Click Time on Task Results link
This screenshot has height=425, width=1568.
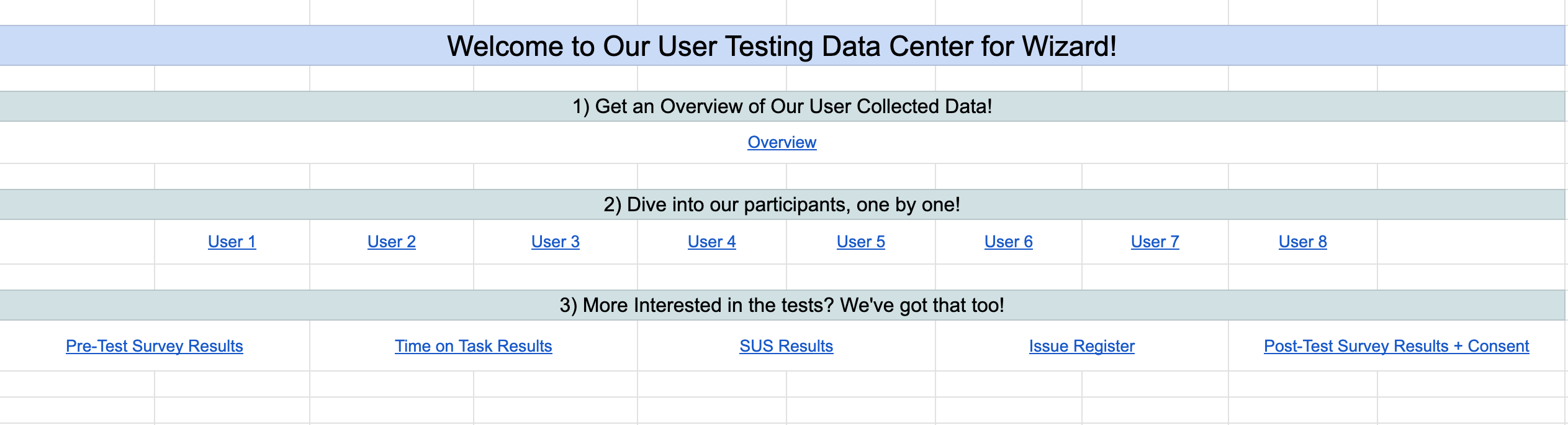coord(473,346)
